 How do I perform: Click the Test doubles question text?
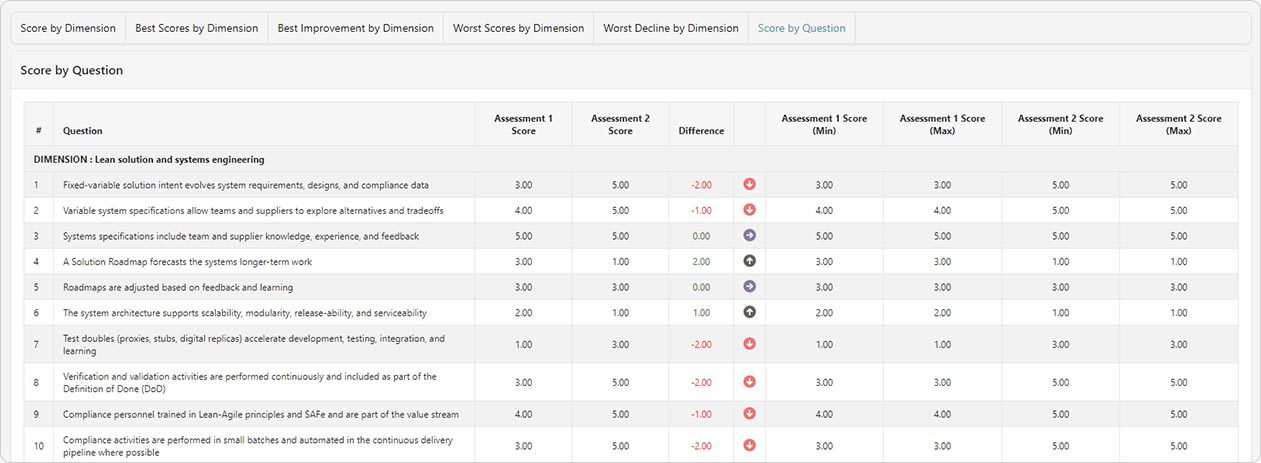coord(254,345)
